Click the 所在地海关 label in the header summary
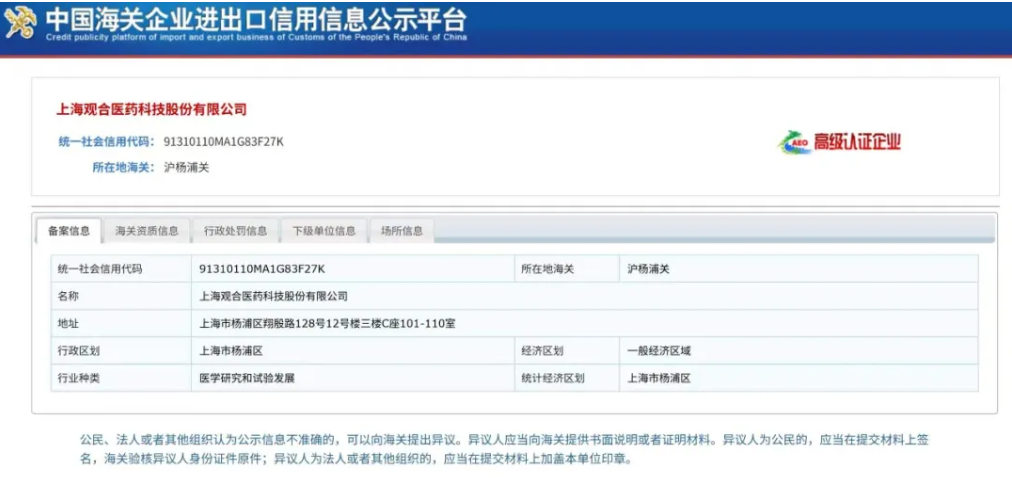1012x478 pixels. [x=123, y=168]
